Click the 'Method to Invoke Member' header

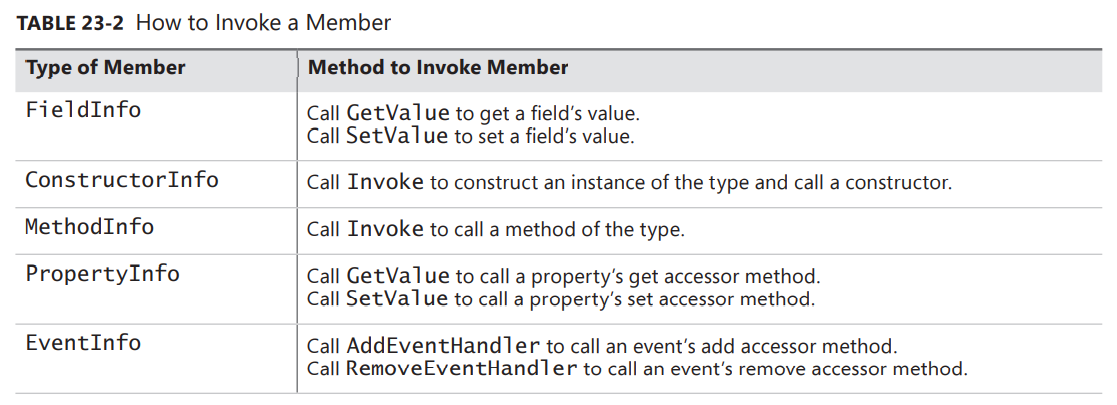(438, 68)
